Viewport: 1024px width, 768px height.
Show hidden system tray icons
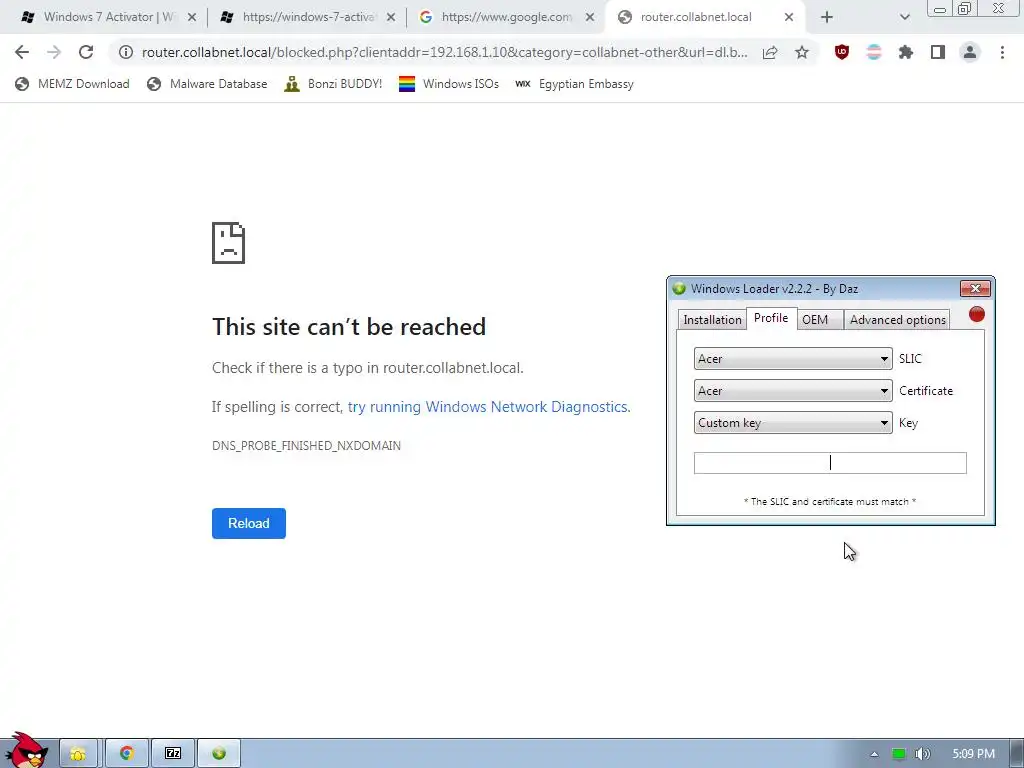pos(874,754)
